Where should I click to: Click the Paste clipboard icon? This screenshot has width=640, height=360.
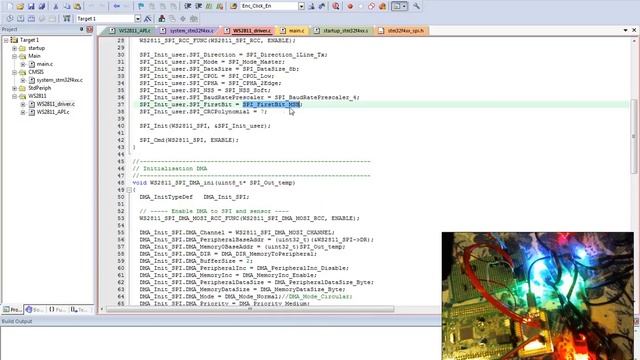pos(77,6)
